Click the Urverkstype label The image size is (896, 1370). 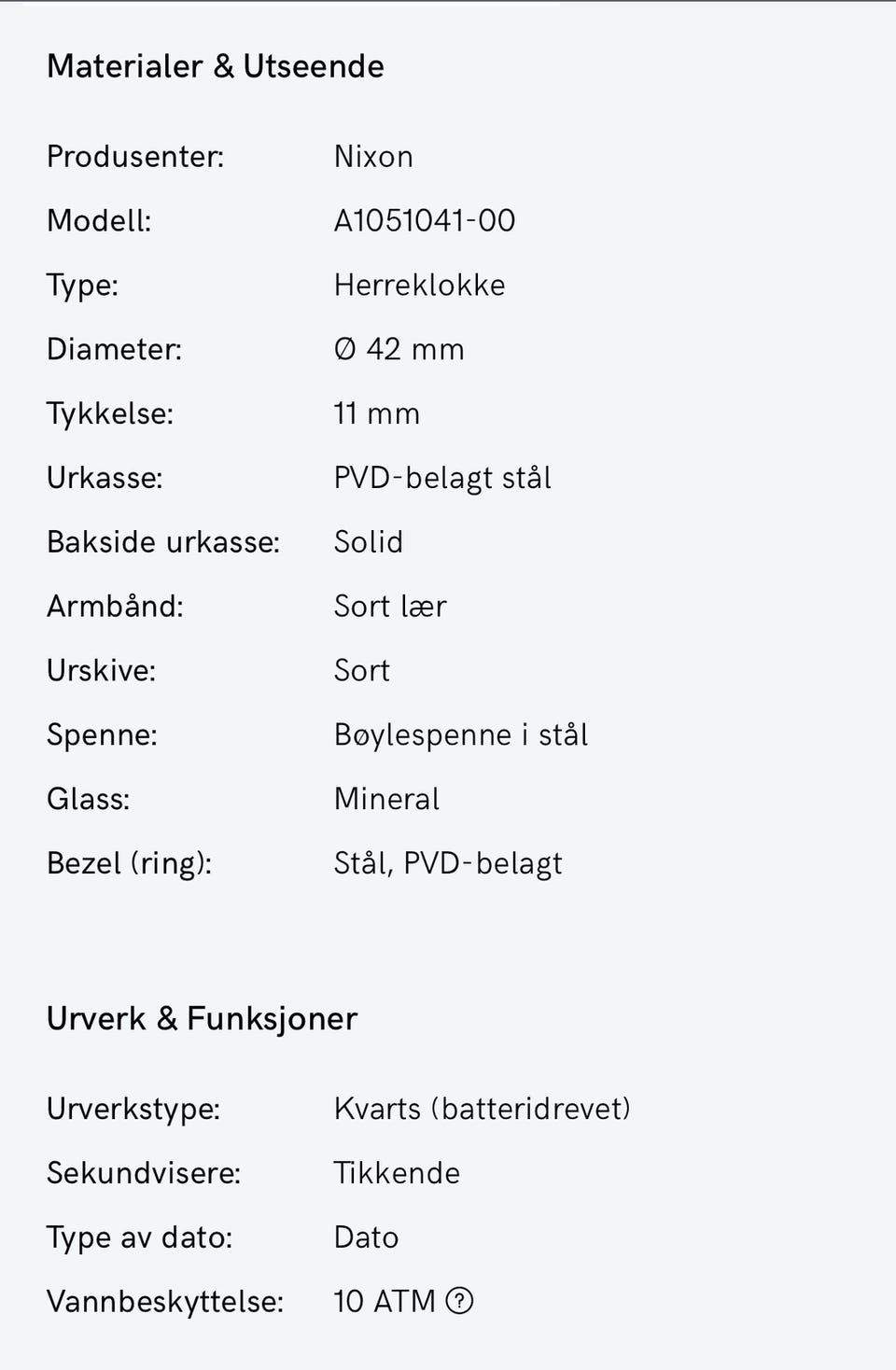pos(133,1109)
